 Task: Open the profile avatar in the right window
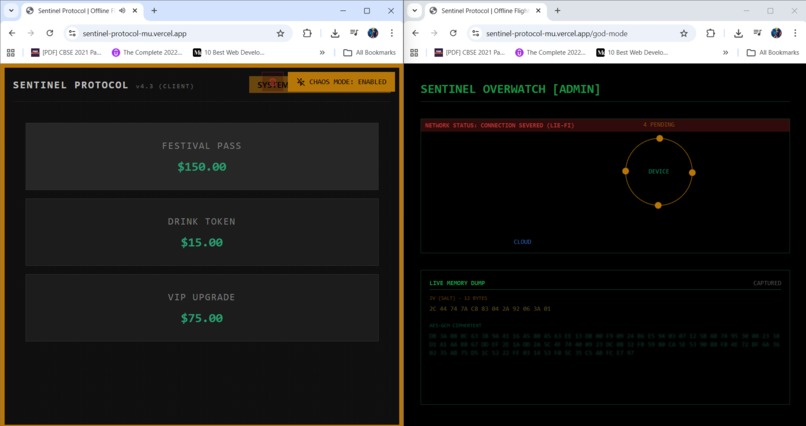pyautogui.click(x=776, y=33)
